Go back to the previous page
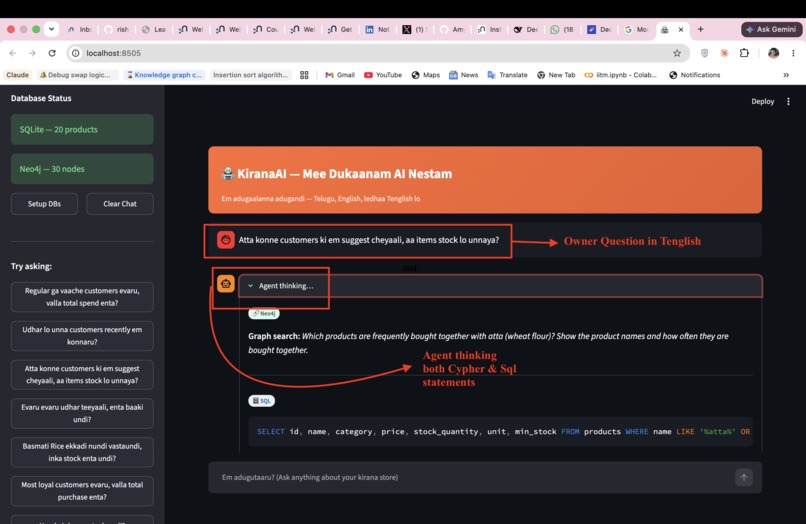This screenshot has height=524, width=806. [x=13, y=53]
